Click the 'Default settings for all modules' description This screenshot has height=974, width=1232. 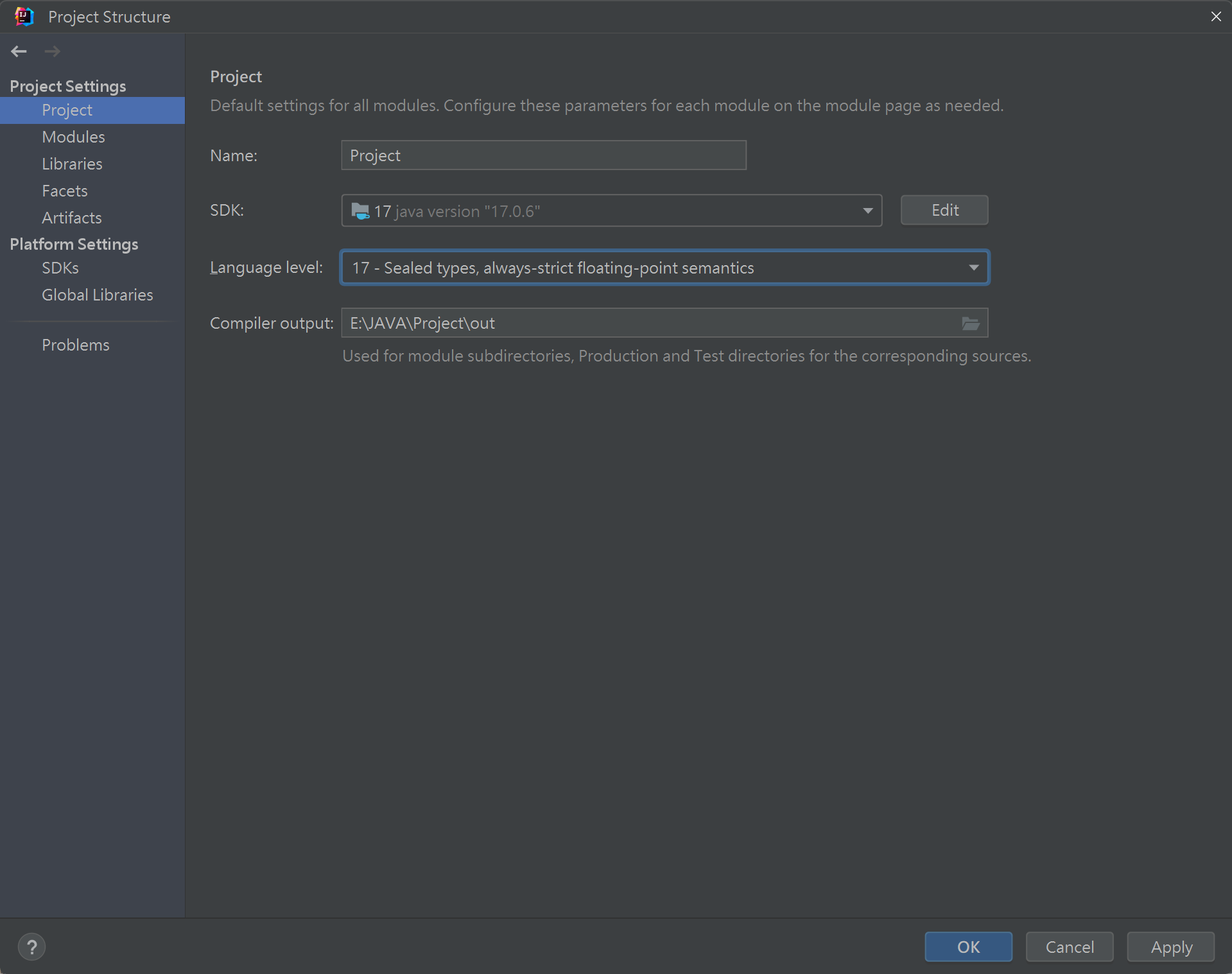tap(607, 105)
